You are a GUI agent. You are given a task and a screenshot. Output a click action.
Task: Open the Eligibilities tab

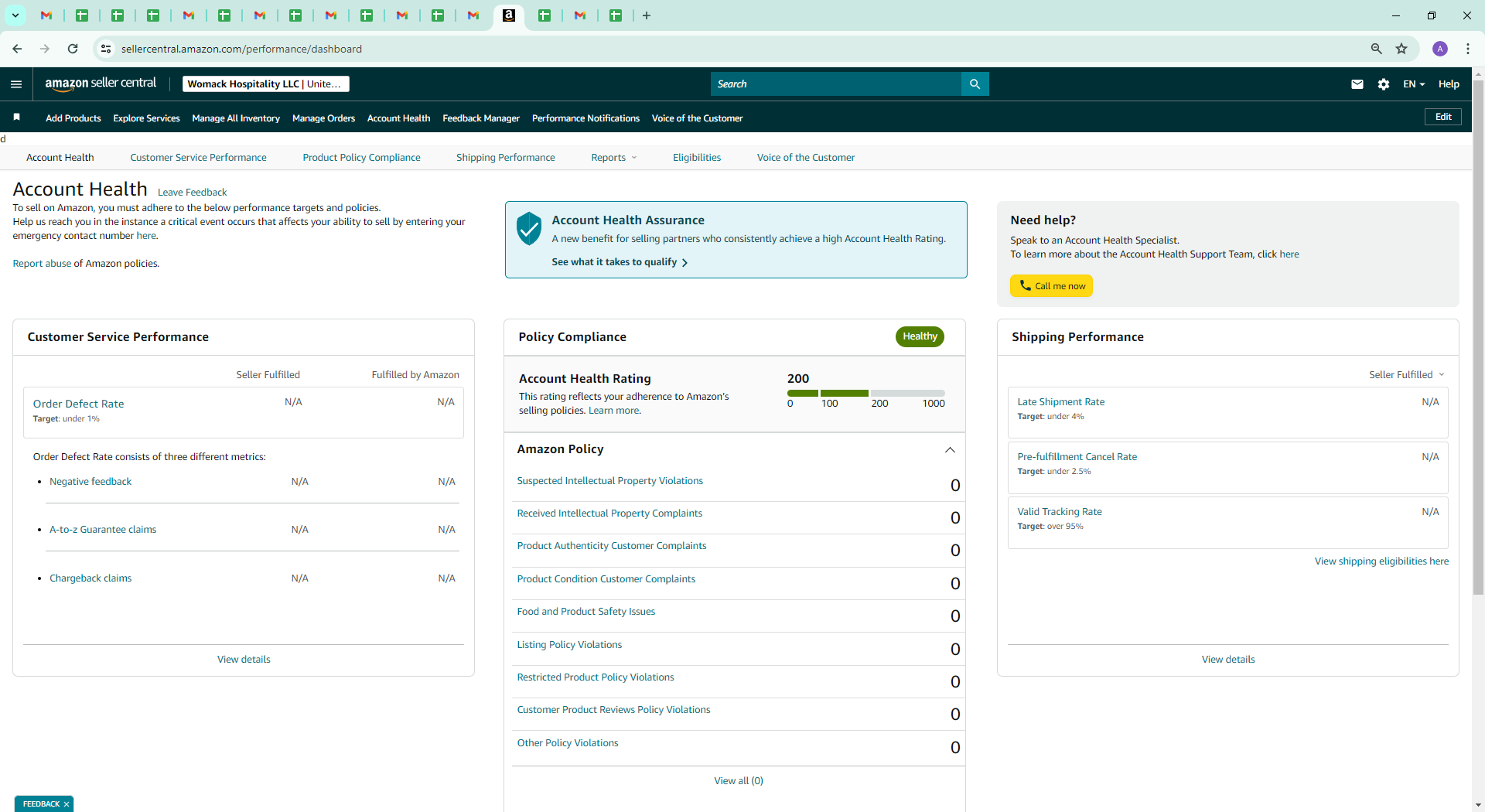(x=697, y=158)
